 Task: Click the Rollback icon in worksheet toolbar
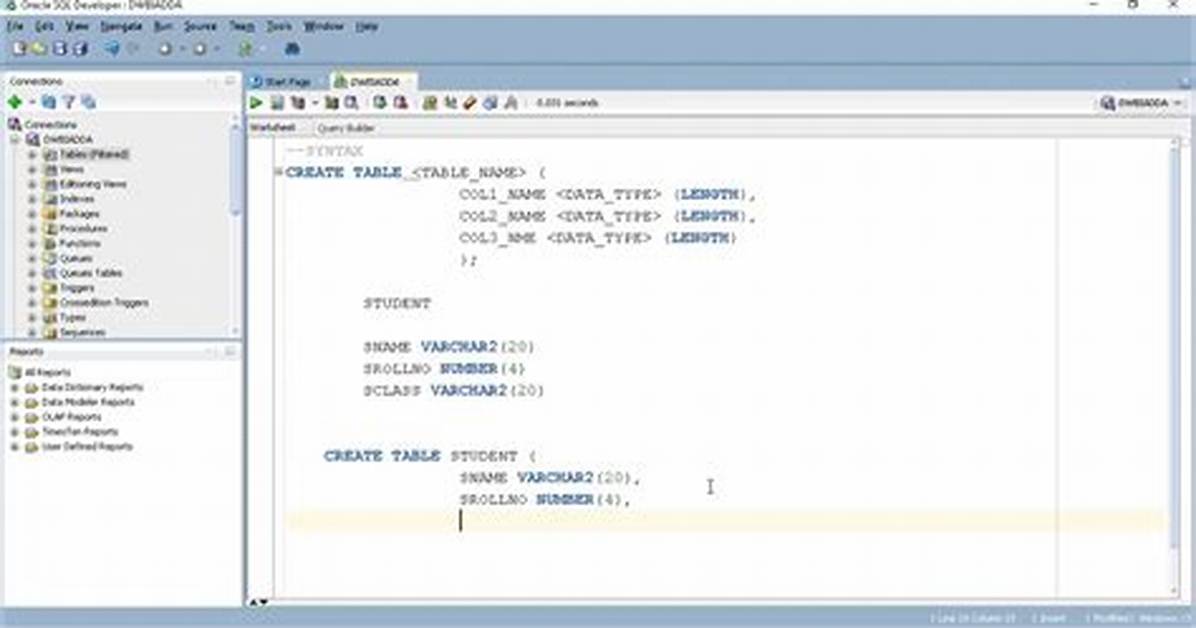(400, 103)
